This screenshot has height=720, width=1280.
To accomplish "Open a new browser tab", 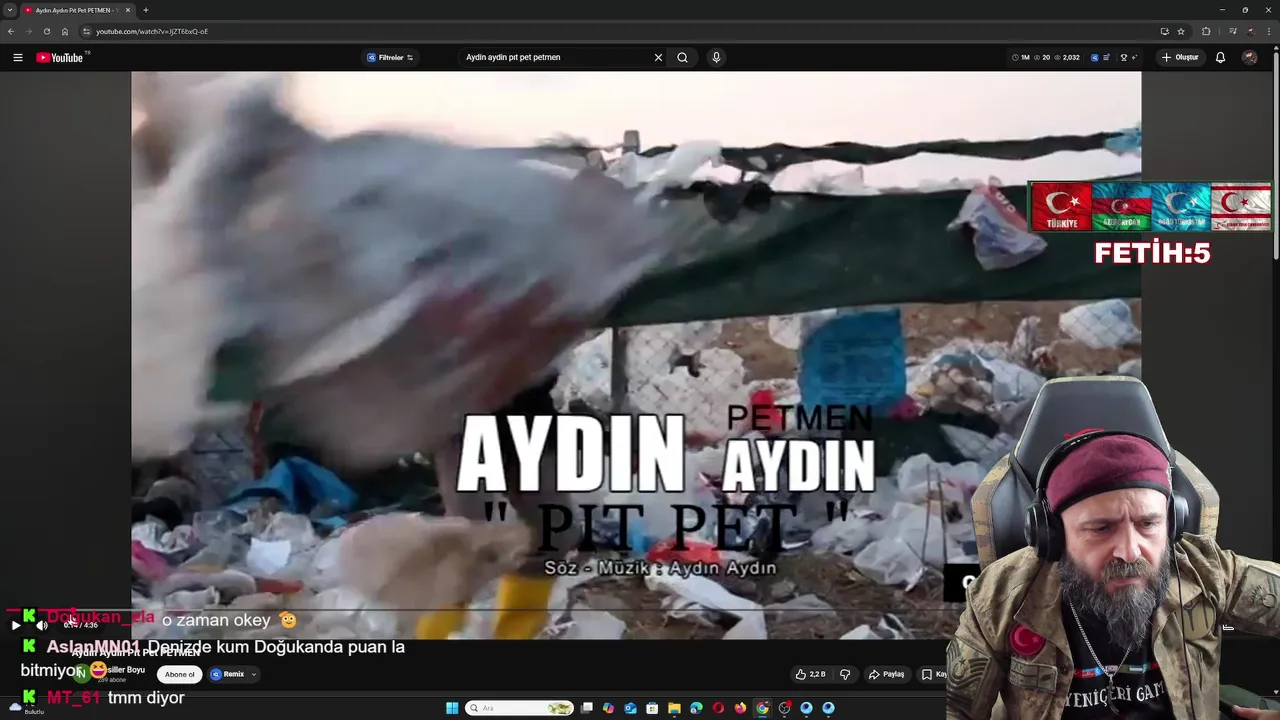I will pyautogui.click(x=146, y=10).
